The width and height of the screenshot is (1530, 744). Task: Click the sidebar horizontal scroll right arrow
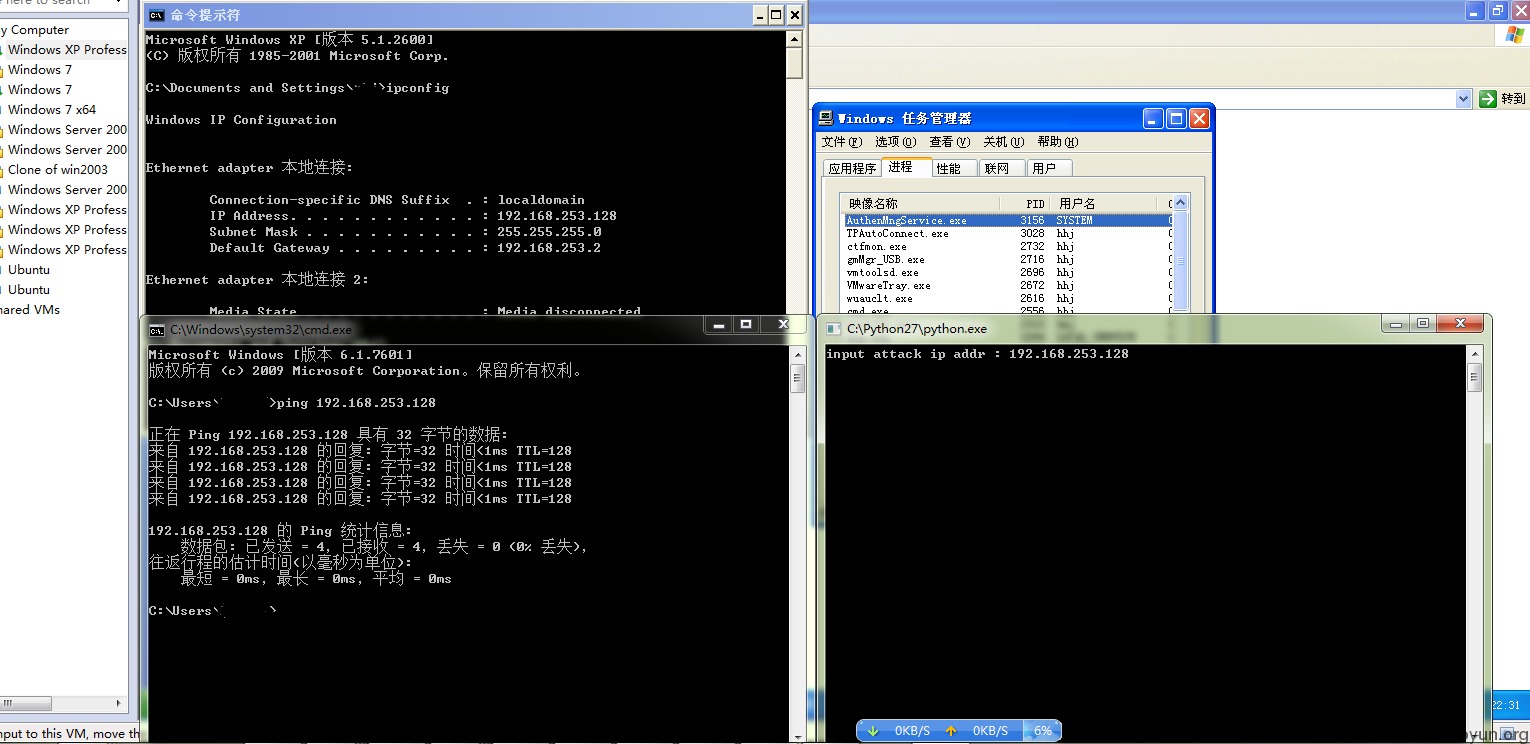120,703
